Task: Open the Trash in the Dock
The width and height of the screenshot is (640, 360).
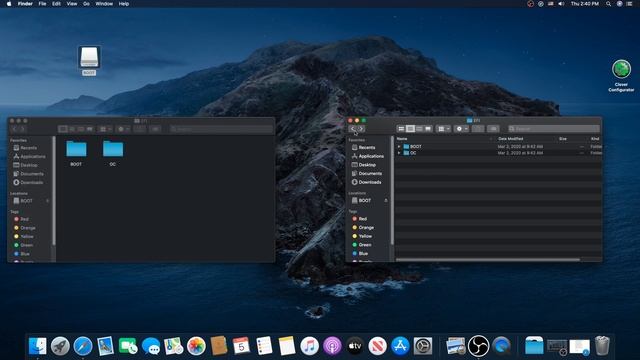Action: (x=602, y=346)
